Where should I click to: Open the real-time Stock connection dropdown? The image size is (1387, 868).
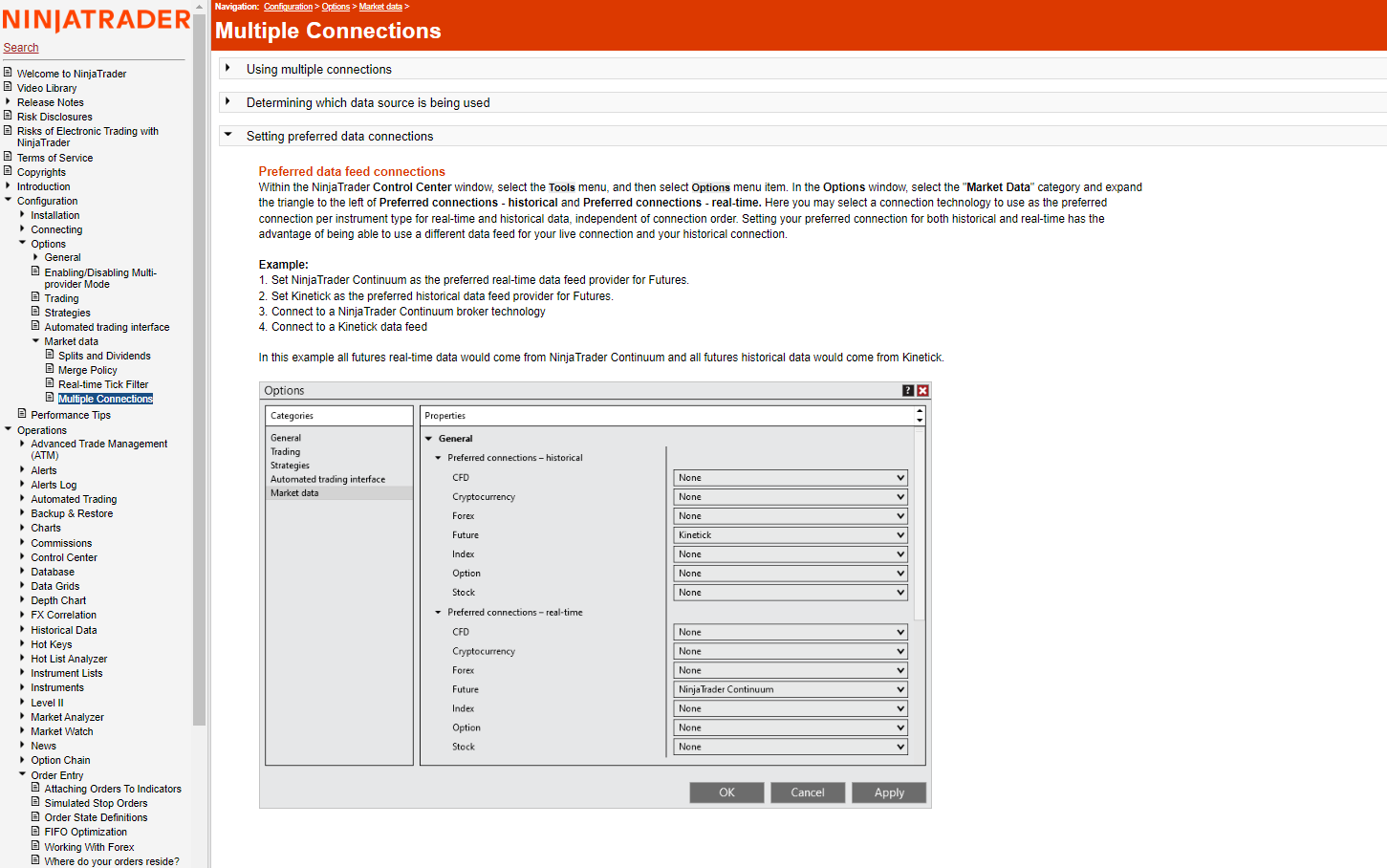tap(791, 747)
